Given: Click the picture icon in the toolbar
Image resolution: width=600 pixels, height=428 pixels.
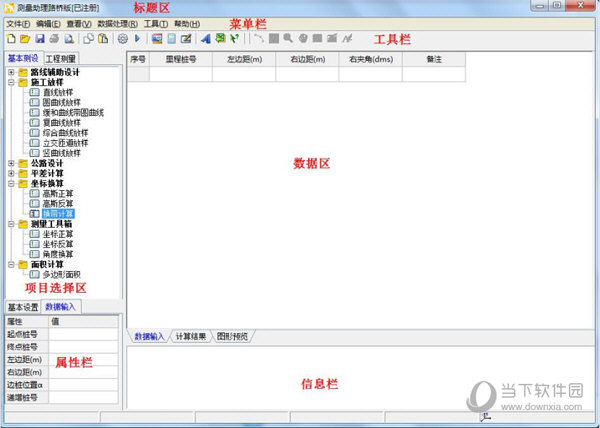Looking at the screenshot, I should tap(157, 39).
